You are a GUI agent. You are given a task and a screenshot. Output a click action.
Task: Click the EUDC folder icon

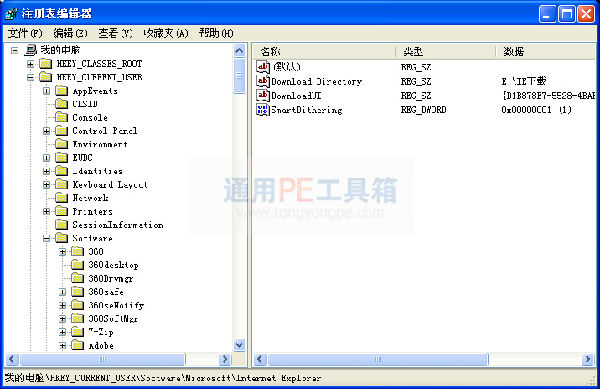pos(62,158)
